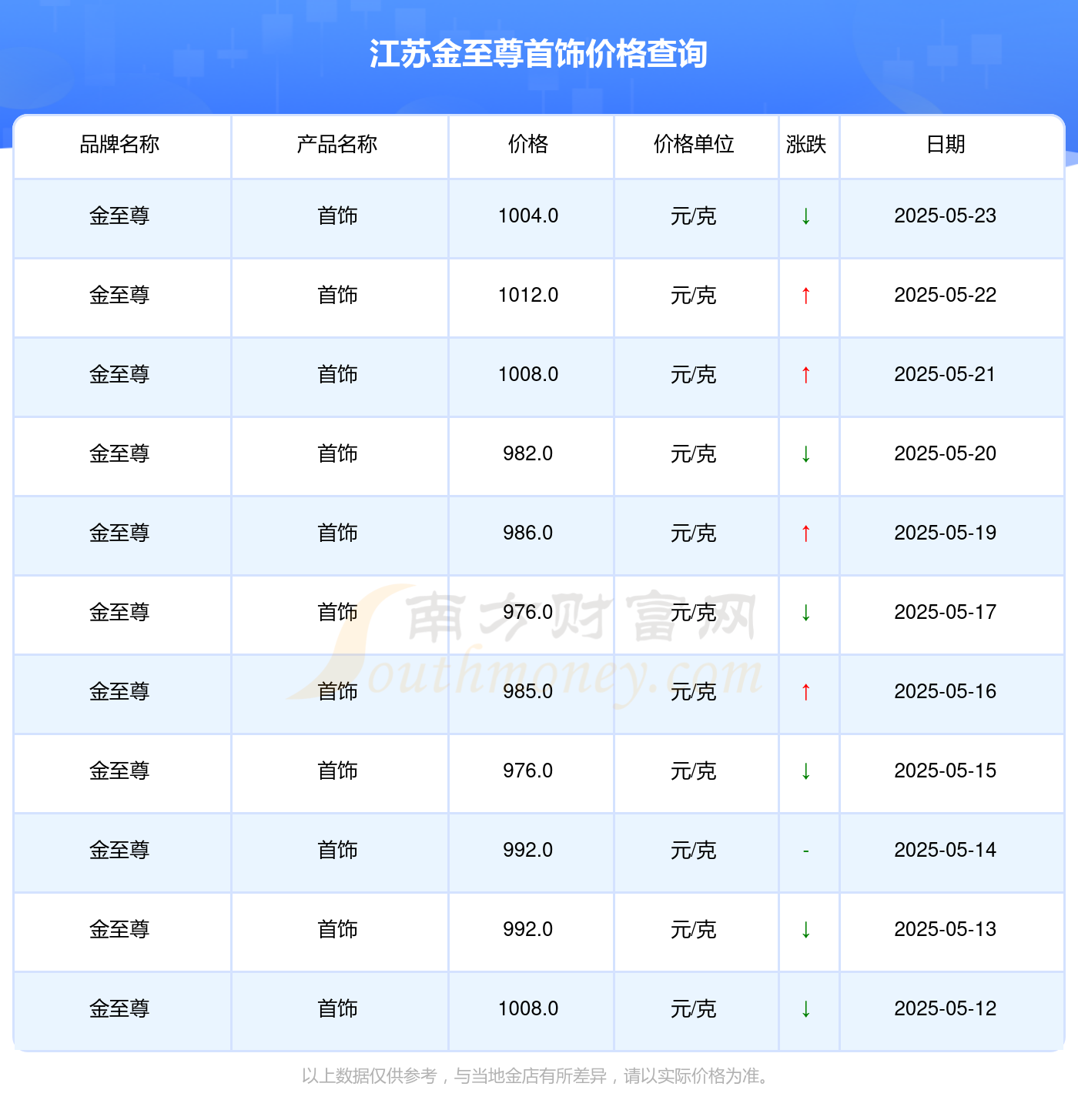Click the green down arrow for 2025-05-13
Image resolution: width=1078 pixels, height=1120 pixels.
click(x=805, y=930)
